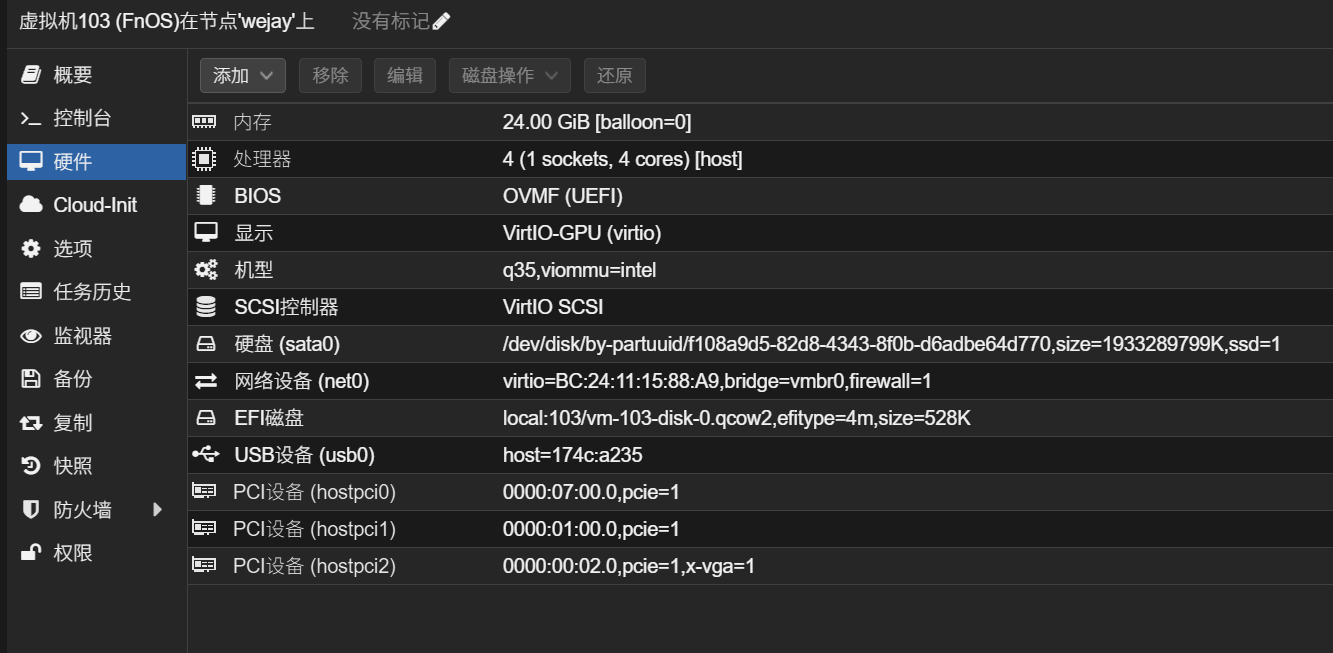Click the 内存 memory icon
1333x653 pixels.
click(x=204, y=122)
